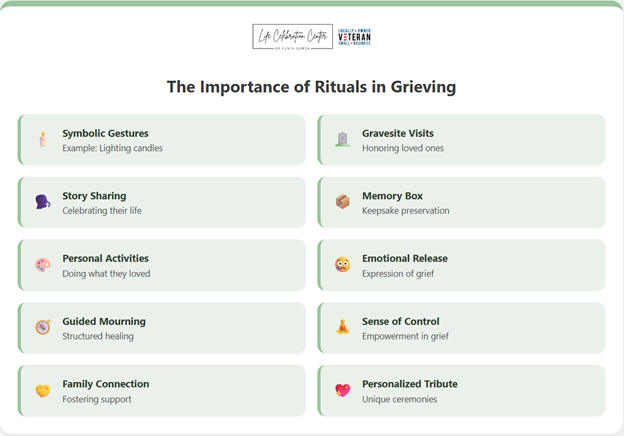Select the heading "The Importance of Rituals in Grieving"

(311, 87)
